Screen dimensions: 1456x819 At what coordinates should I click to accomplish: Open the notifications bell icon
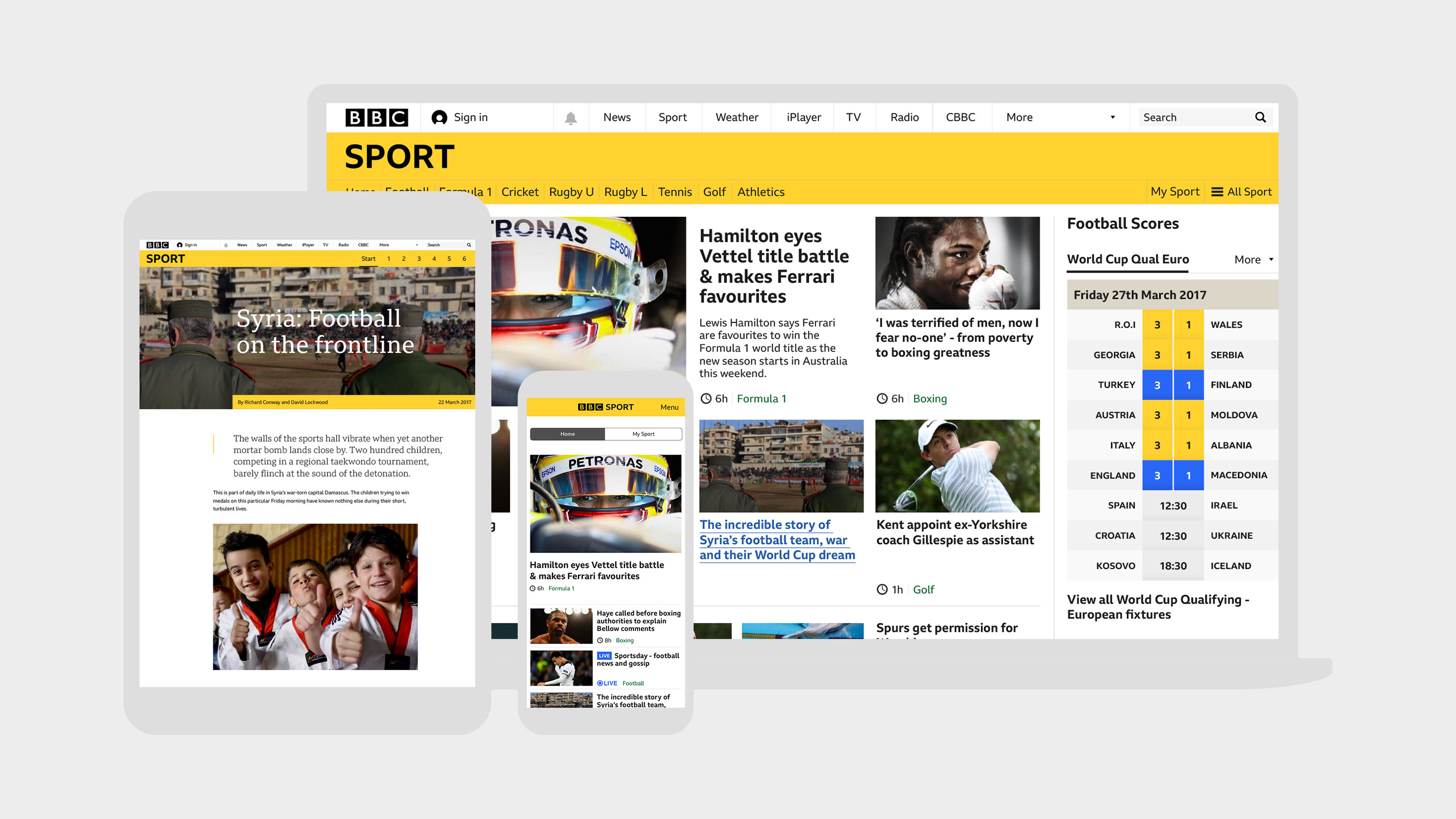(x=571, y=118)
